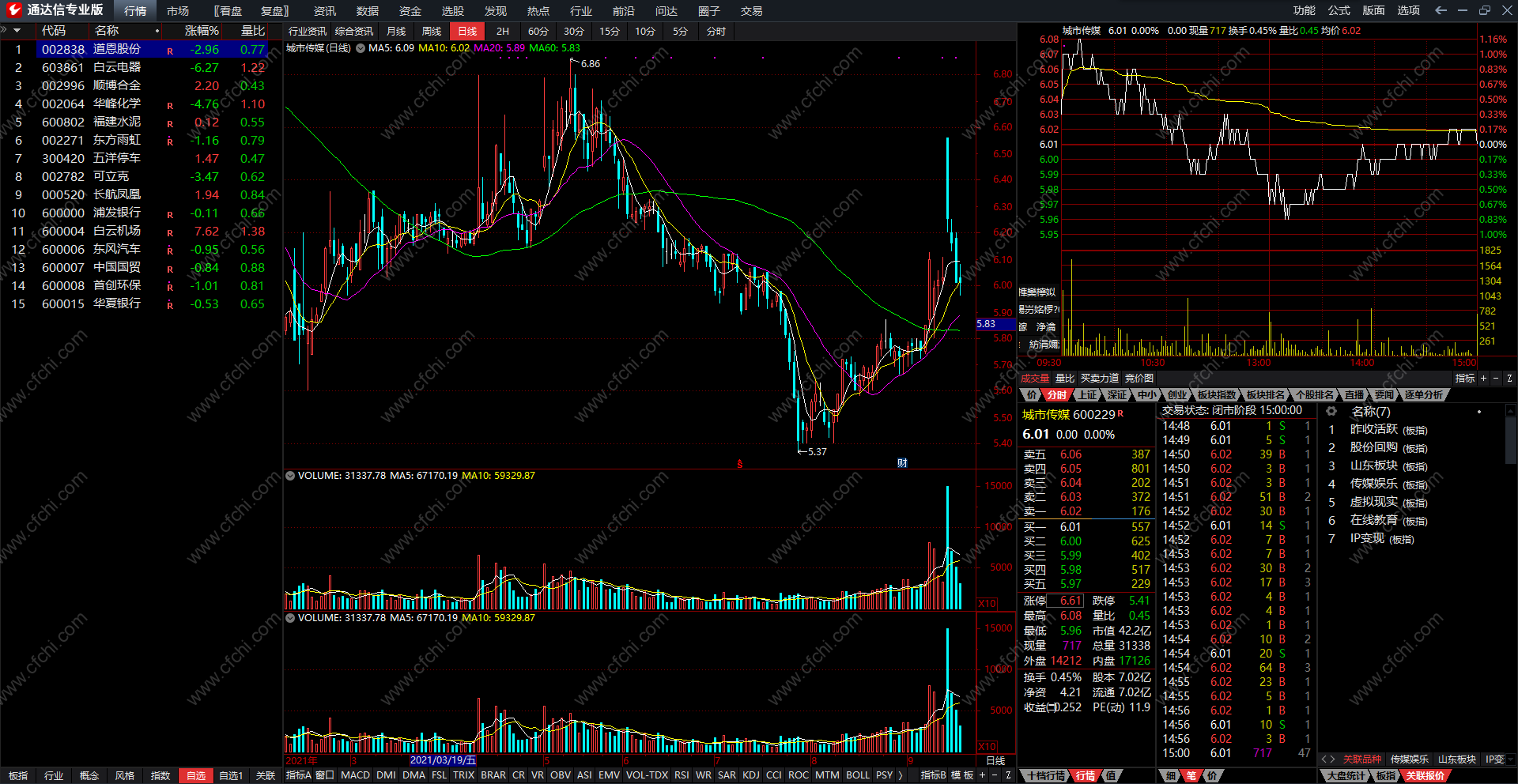Click the 量比 column header in stock list
Viewport: 1518px width, 784px height.
(253, 31)
